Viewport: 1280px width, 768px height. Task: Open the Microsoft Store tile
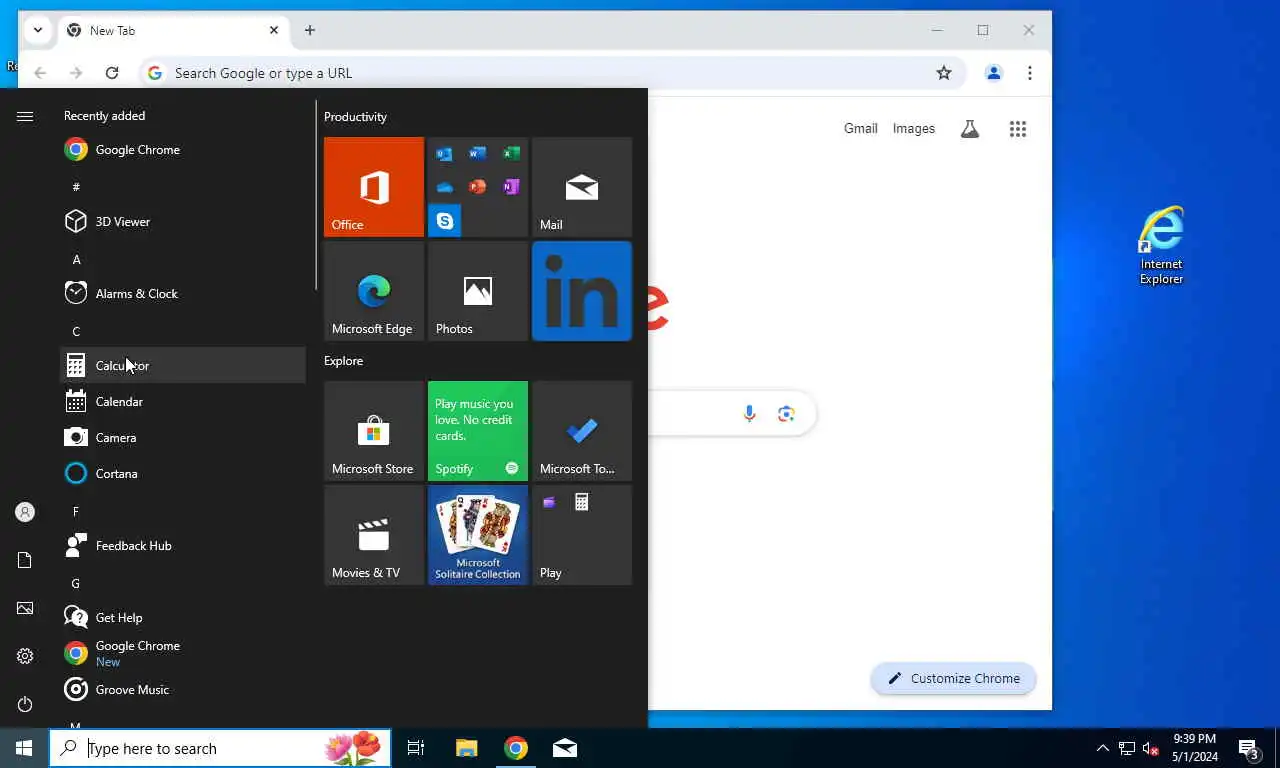pyautogui.click(x=374, y=431)
